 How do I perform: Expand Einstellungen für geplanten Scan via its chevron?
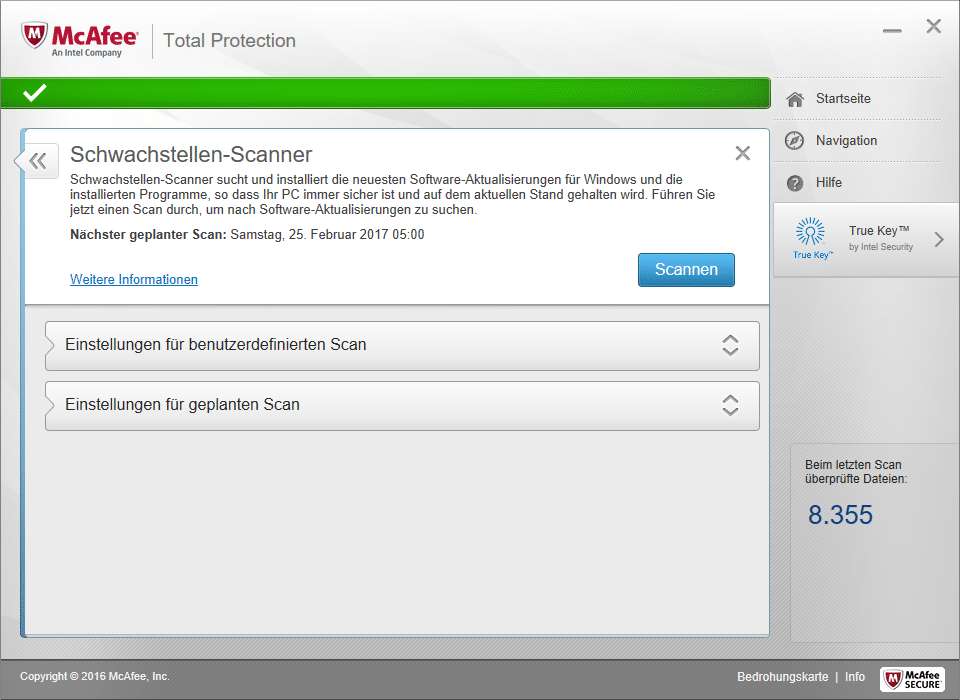click(x=730, y=405)
